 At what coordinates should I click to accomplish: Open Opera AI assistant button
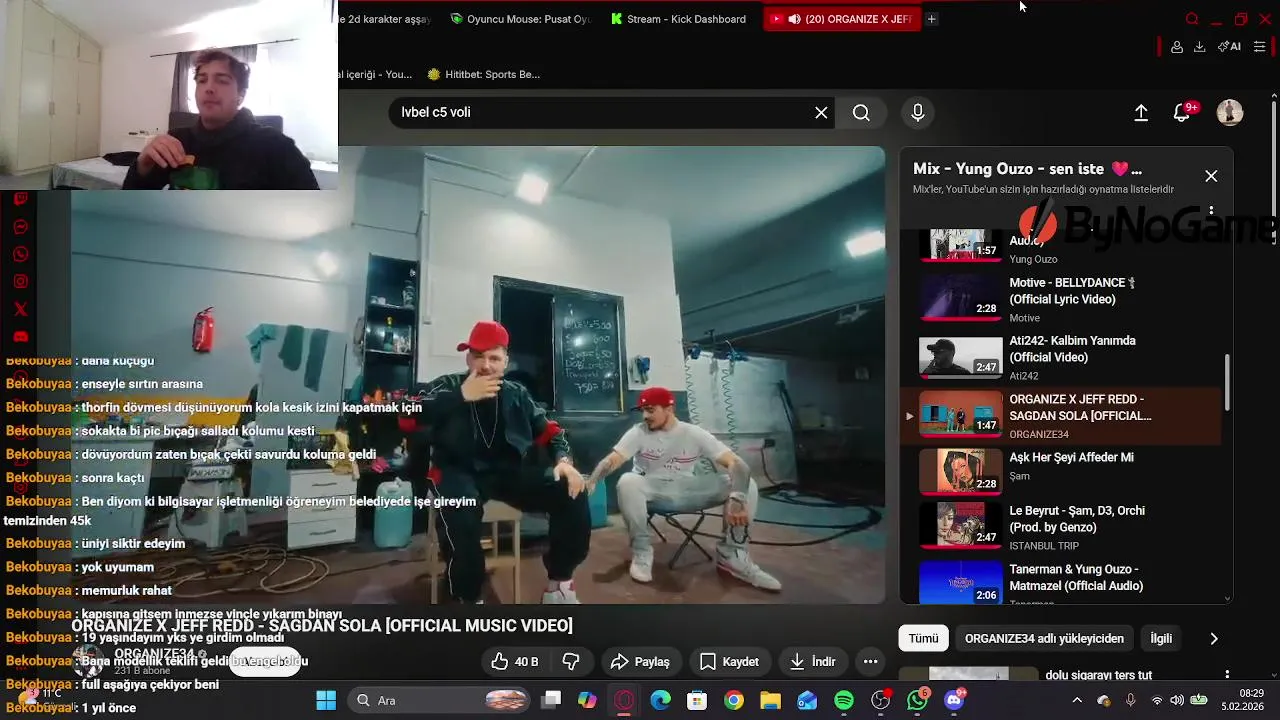(x=1229, y=47)
